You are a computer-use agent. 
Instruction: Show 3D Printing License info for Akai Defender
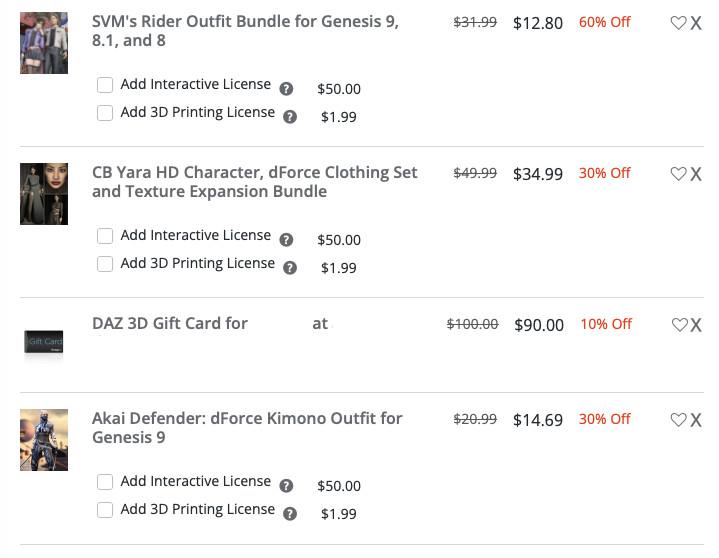point(290,514)
